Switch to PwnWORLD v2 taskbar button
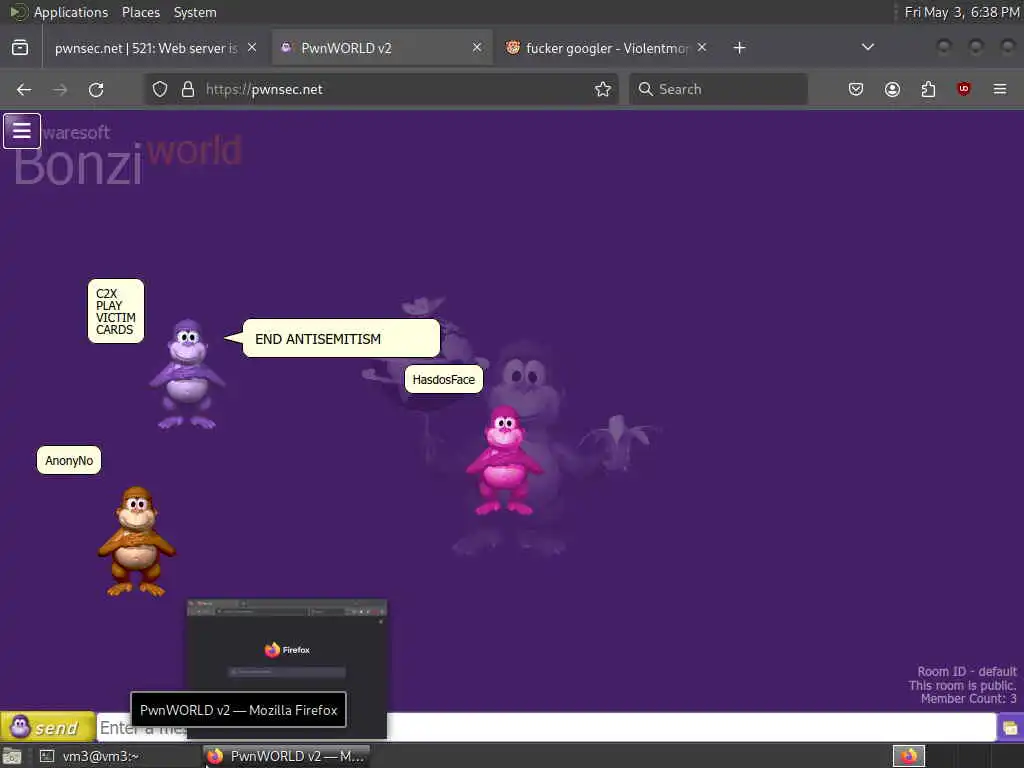Image resolution: width=1024 pixels, height=768 pixels. pos(286,756)
